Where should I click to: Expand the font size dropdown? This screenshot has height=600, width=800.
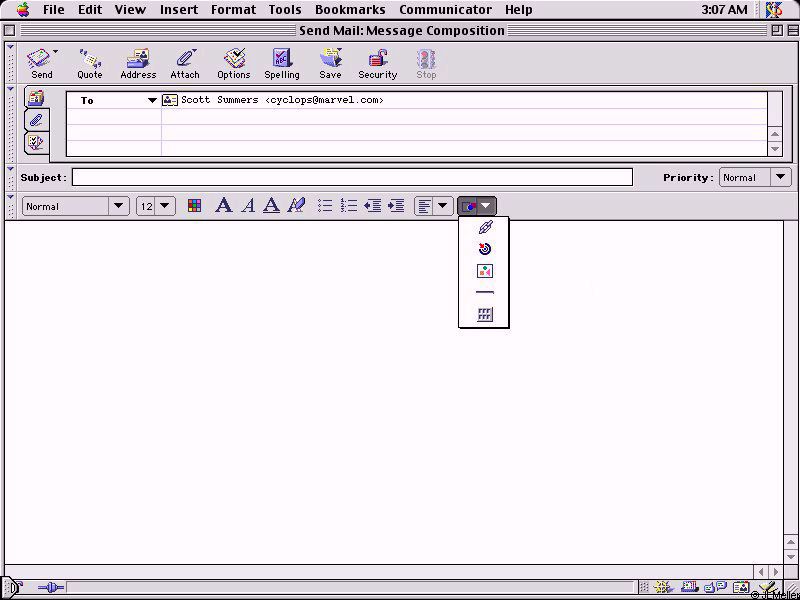tap(155, 206)
